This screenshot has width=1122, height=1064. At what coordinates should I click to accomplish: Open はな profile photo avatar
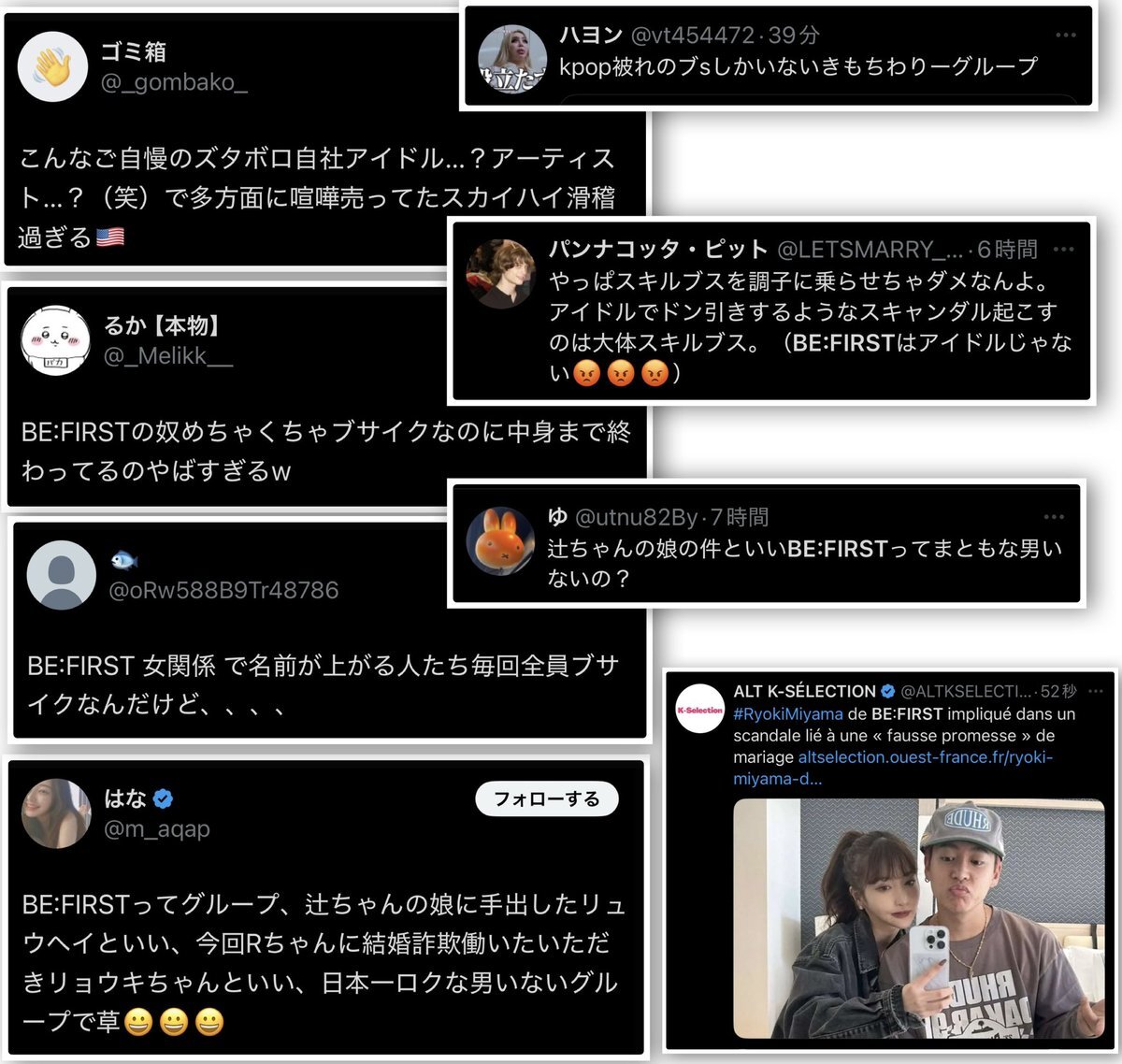pyautogui.click(x=56, y=813)
